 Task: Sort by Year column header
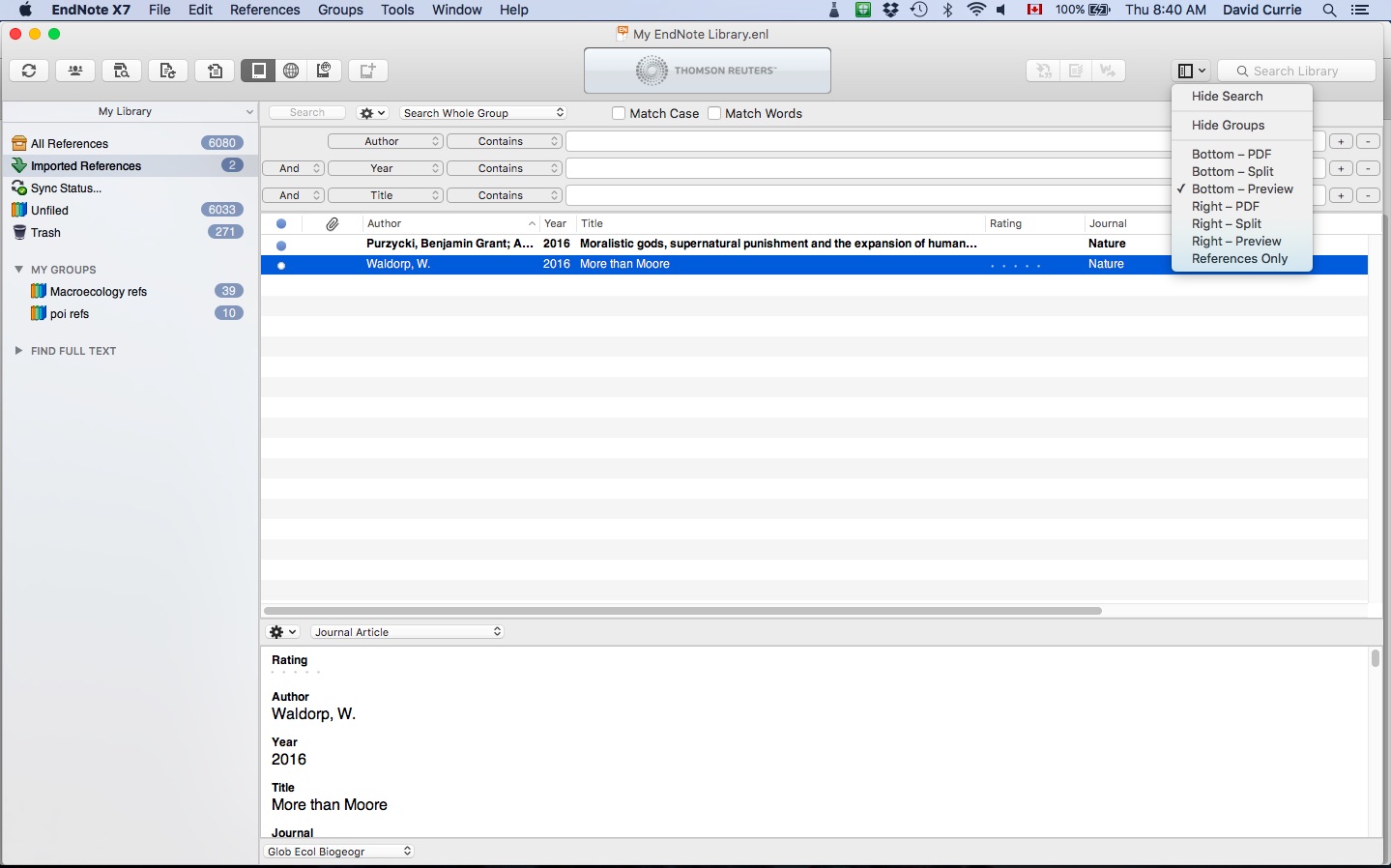[x=557, y=223]
